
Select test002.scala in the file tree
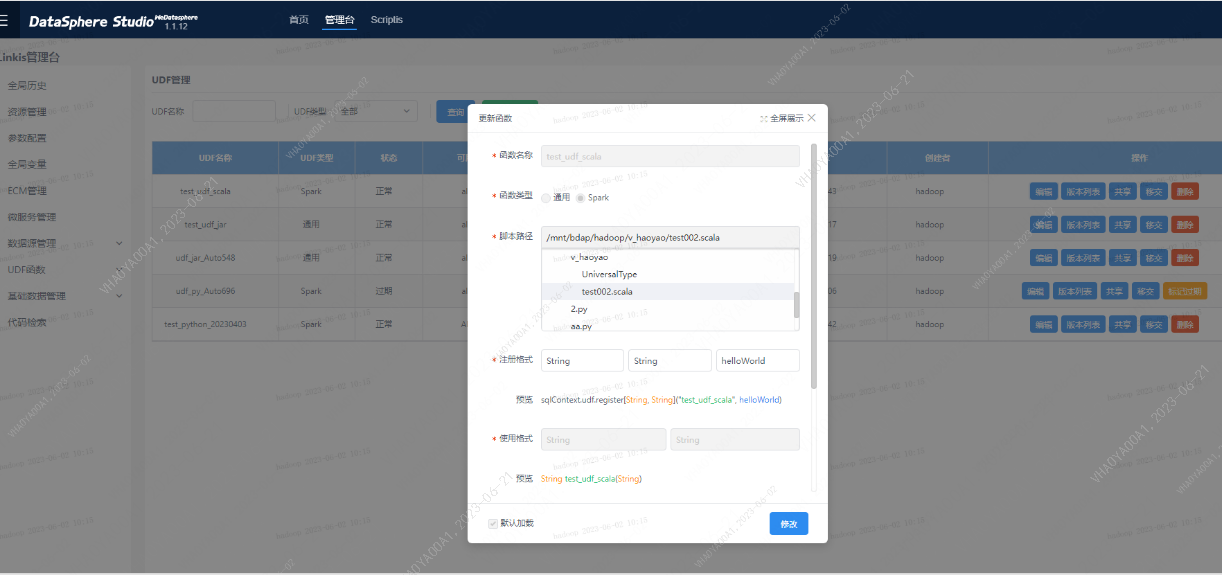click(x=607, y=292)
